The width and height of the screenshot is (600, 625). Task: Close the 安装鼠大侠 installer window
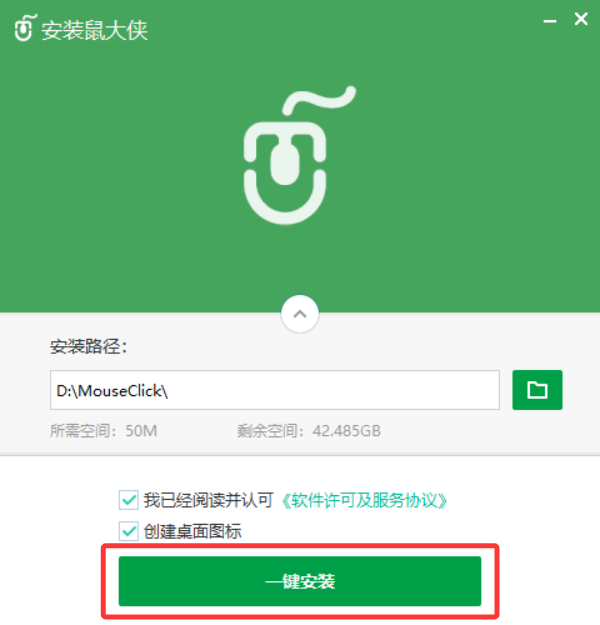pyautogui.click(x=581, y=19)
